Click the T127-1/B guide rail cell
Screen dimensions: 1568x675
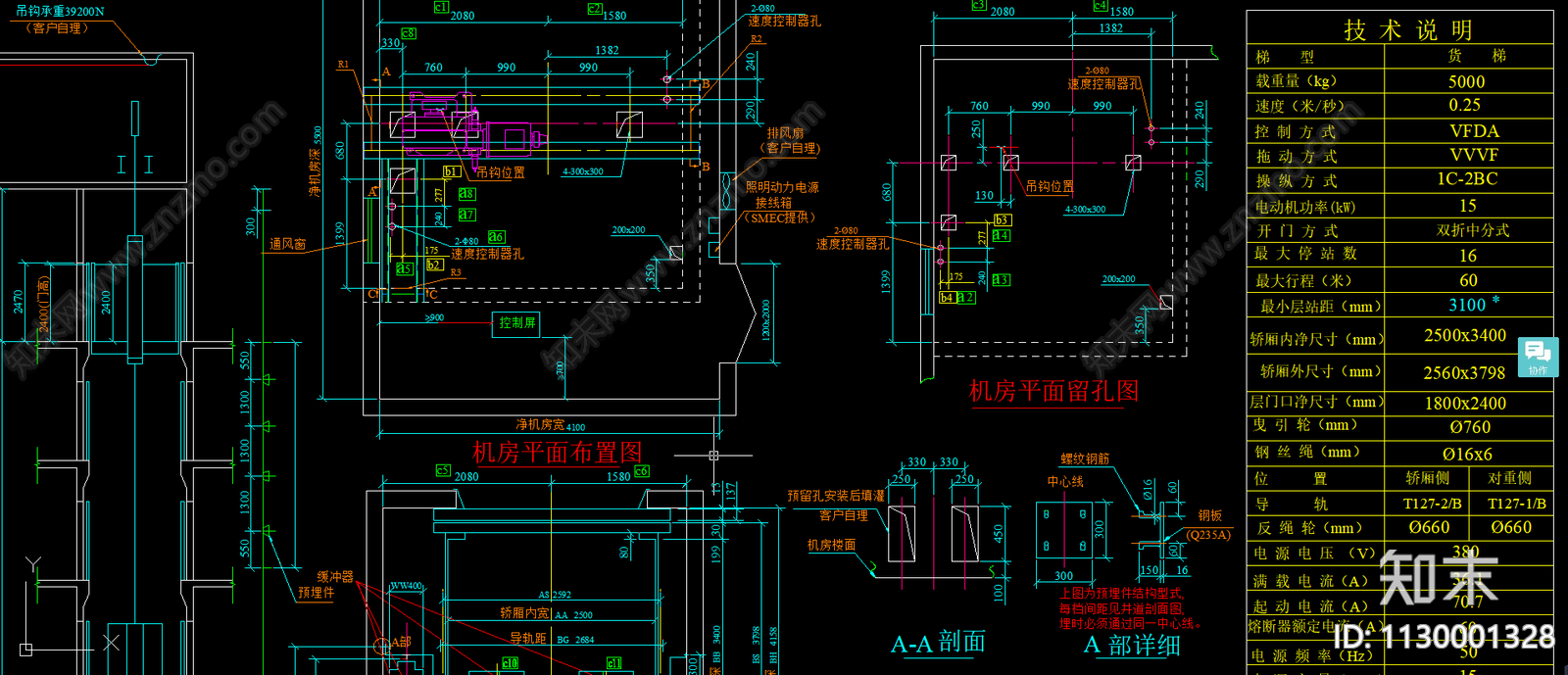[x=1516, y=504]
